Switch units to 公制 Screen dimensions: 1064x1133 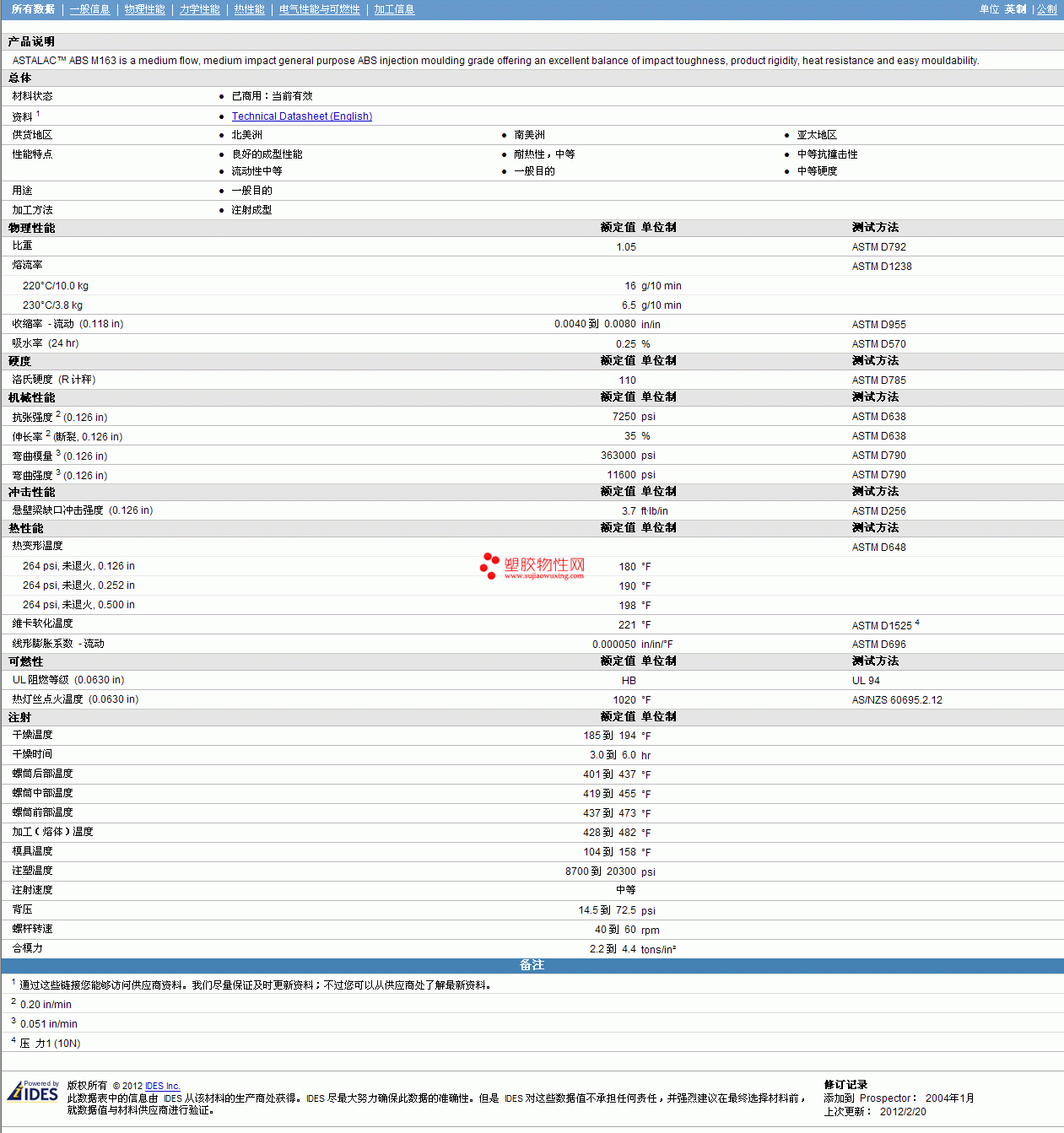[x=1046, y=9]
